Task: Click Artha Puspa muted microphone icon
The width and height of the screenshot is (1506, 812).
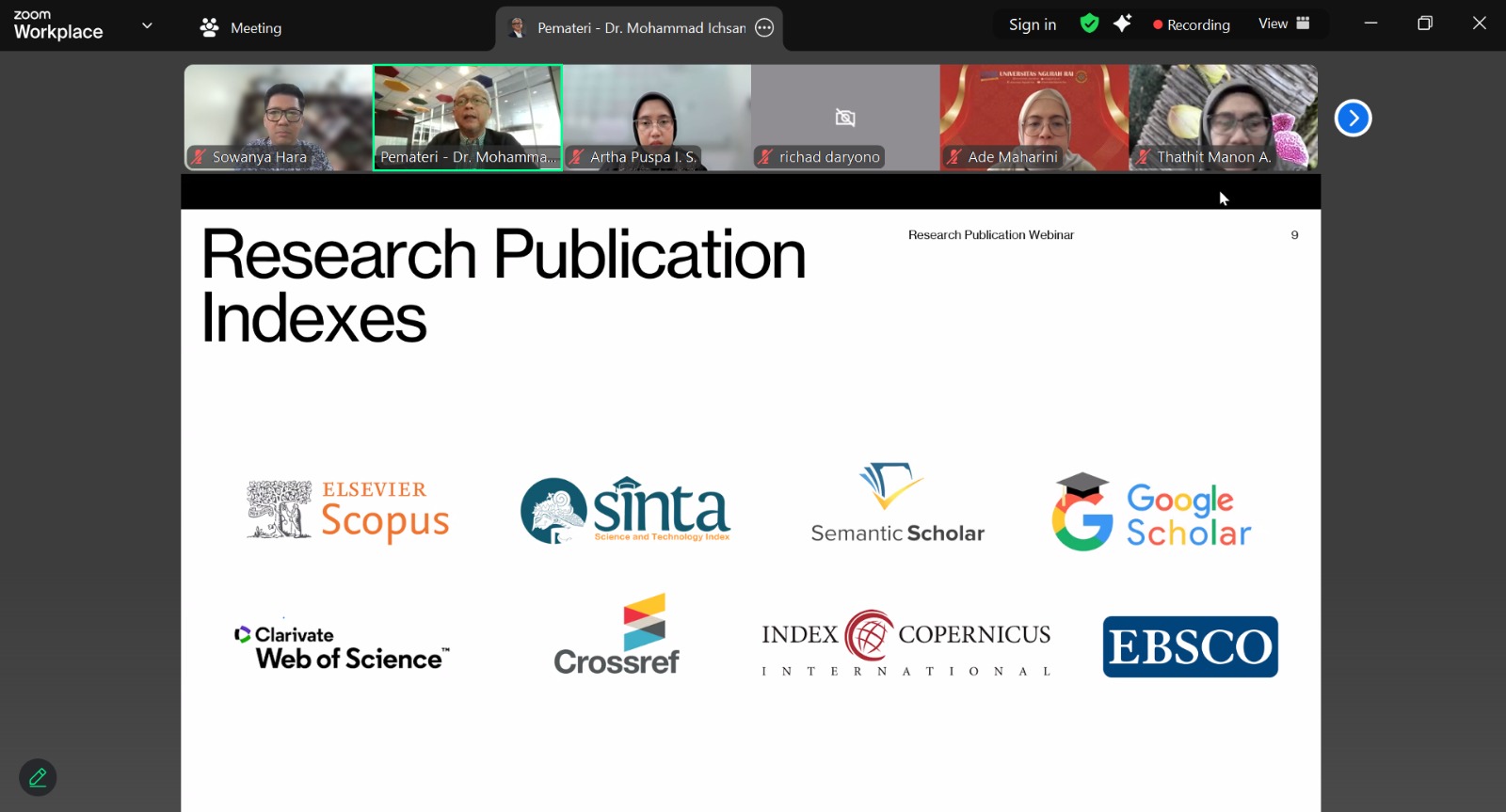Action: point(576,157)
